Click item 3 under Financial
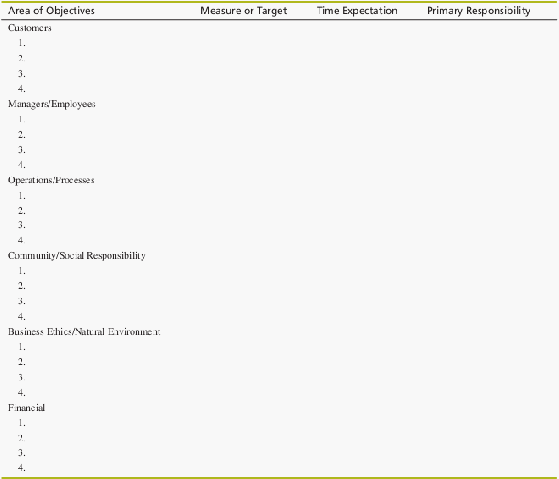Image resolution: width=559 pixels, height=479 pixels. 22,453
